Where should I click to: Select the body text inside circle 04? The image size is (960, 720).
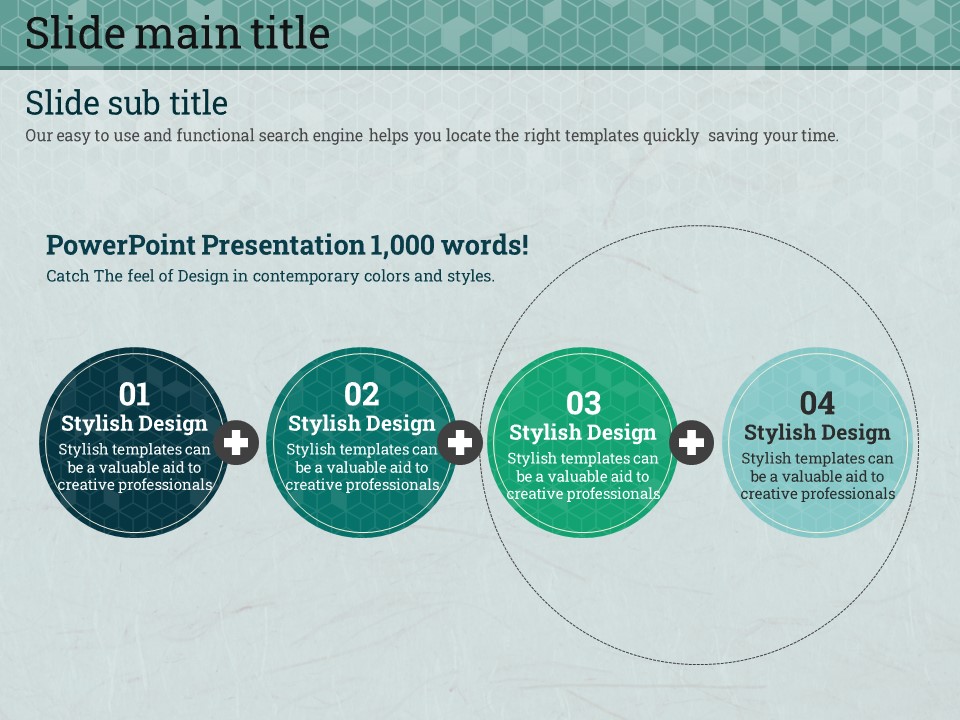click(x=817, y=476)
